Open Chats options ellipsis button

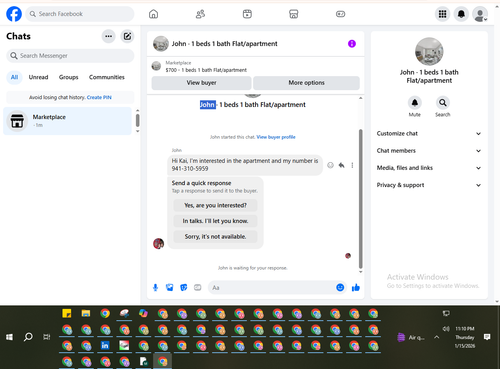pyautogui.click(x=109, y=36)
